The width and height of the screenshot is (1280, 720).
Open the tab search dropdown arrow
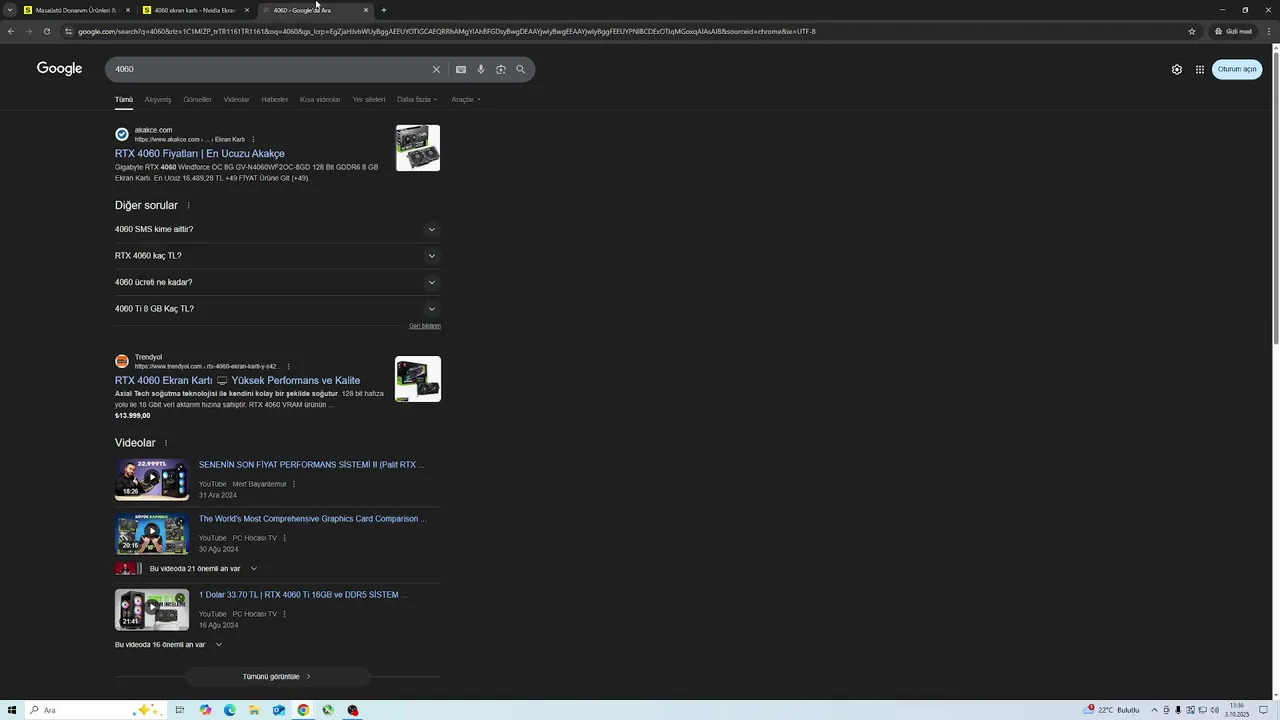coord(10,10)
